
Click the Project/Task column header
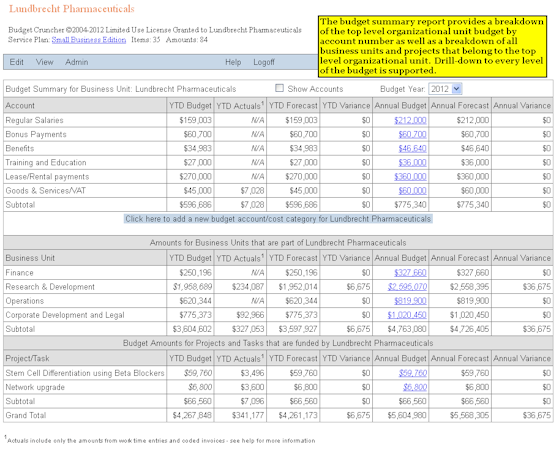(27, 358)
